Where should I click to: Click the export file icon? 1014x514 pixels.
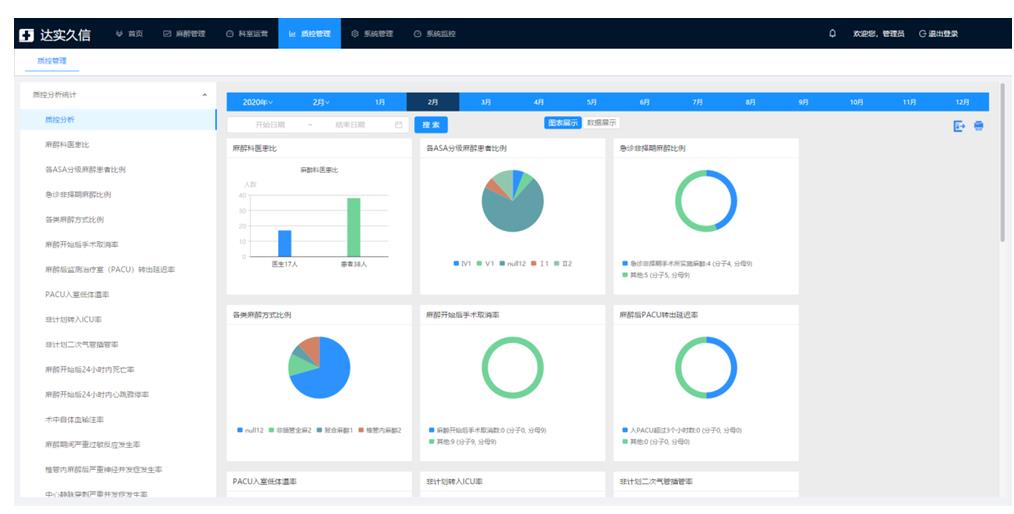pos(959,126)
